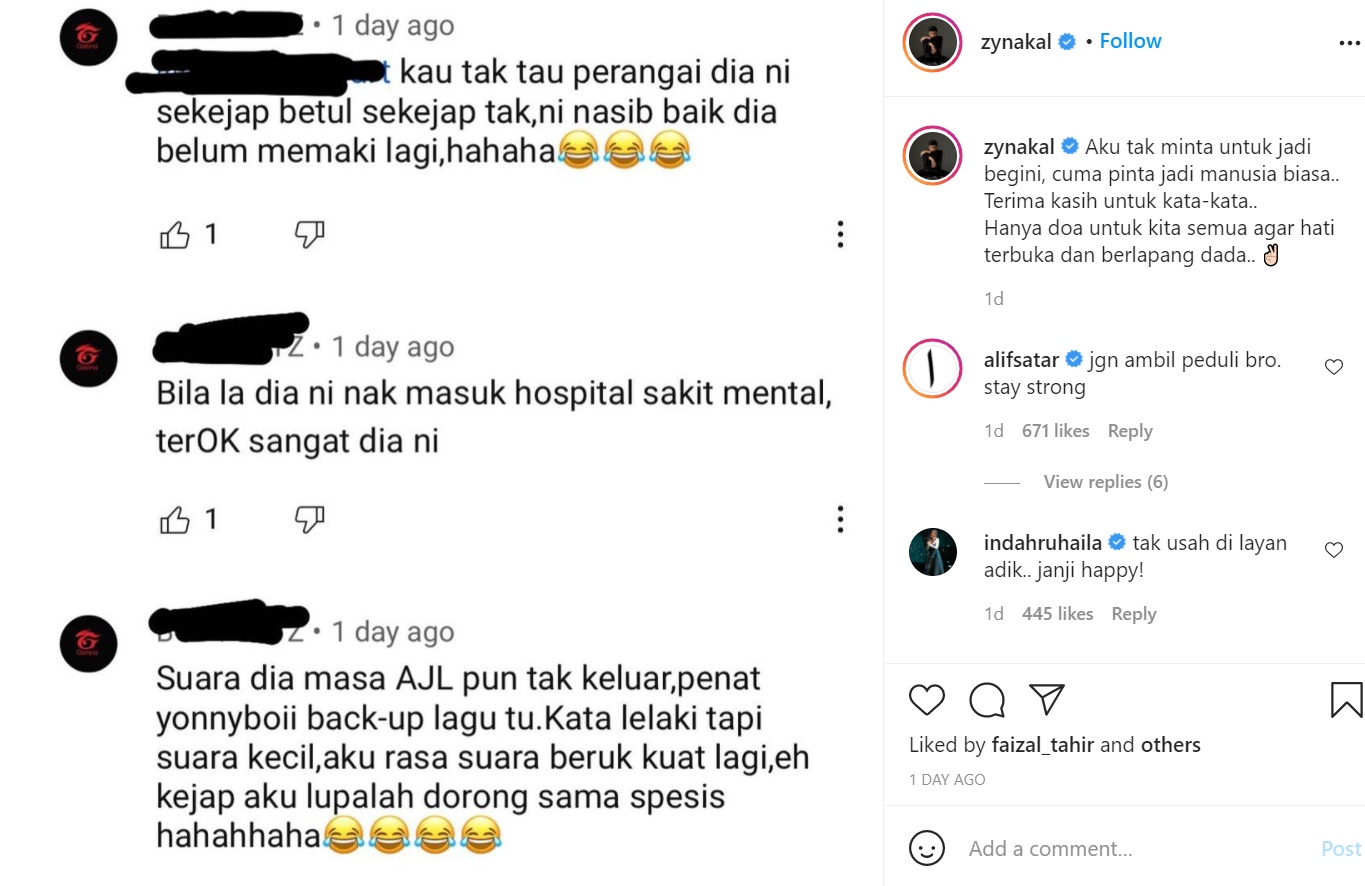Open more options ellipsis beside Follow
The width and height of the screenshot is (1365, 886).
[x=1349, y=43]
